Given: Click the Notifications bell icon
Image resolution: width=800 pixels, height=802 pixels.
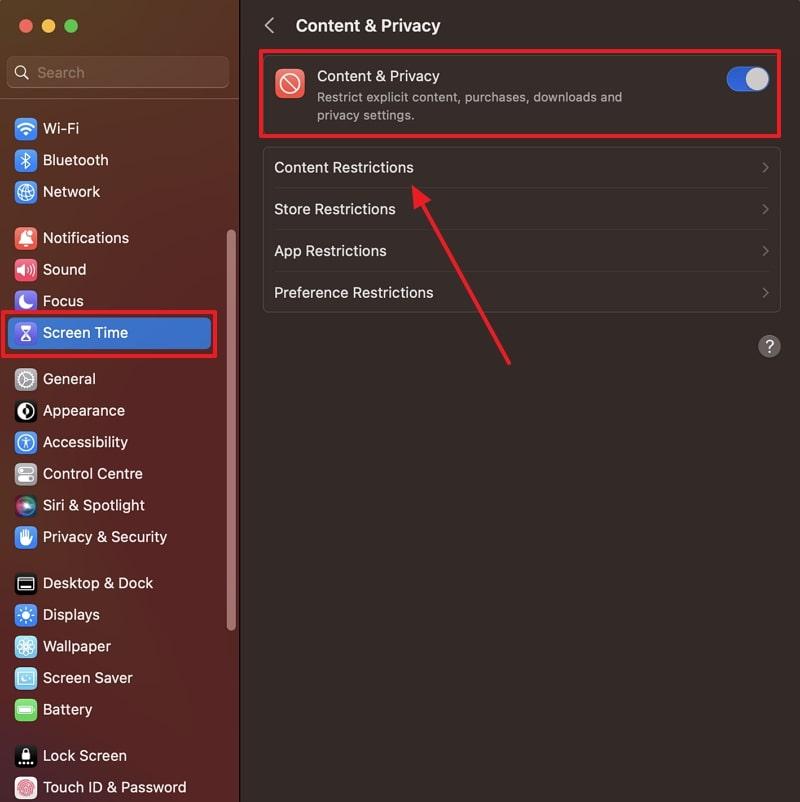Looking at the screenshot, I should [x=26, y=238].
